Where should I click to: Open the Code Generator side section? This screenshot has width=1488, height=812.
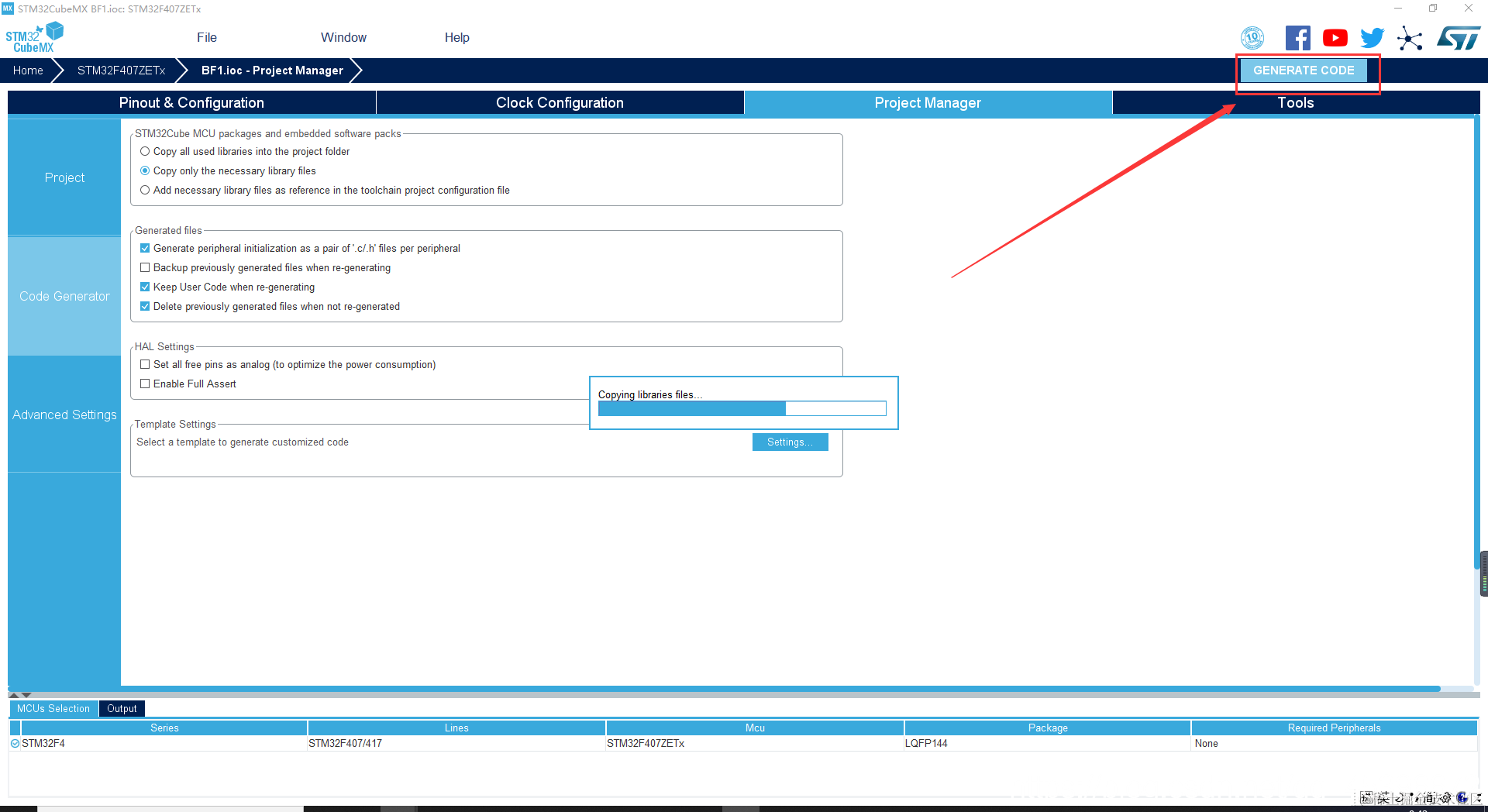coord(64,296)
